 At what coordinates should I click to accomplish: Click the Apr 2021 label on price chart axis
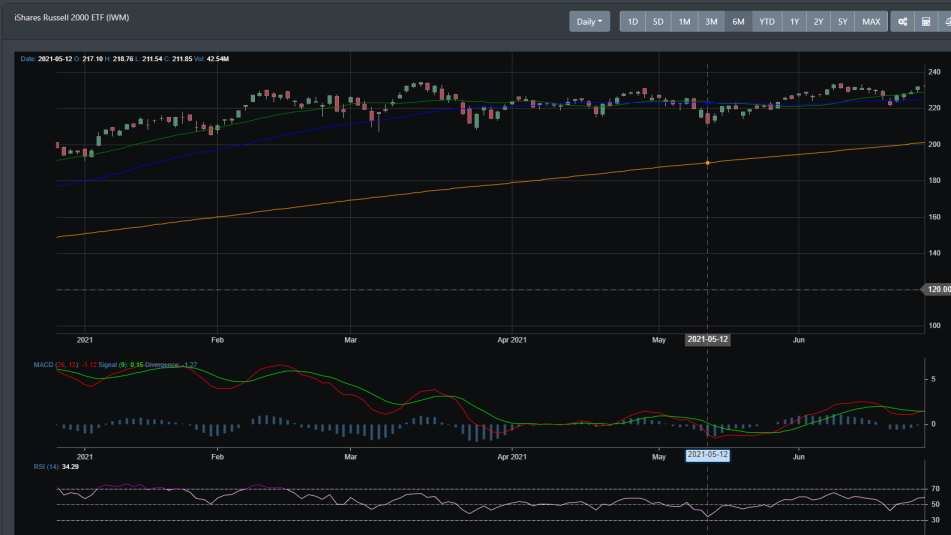512,340
